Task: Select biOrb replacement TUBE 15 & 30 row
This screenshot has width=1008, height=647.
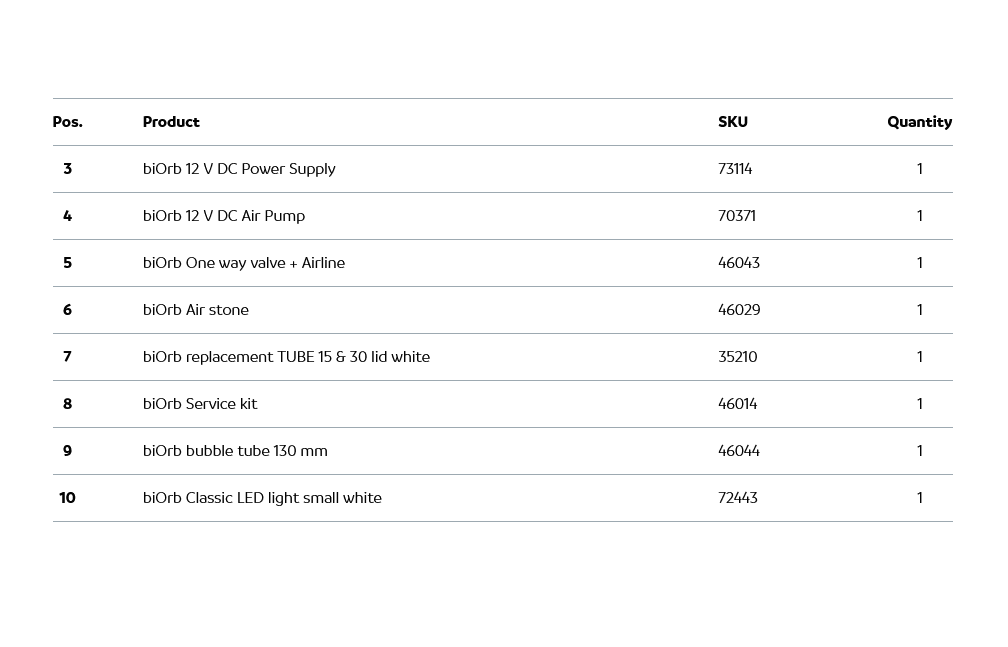Action: pyautogui.click(x=286, y=357)
